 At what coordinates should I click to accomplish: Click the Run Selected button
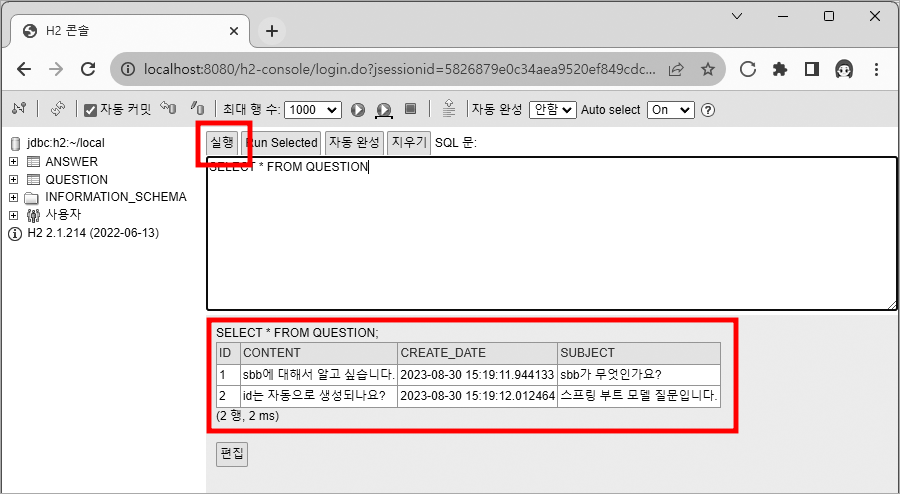pyautogui.click(x=281, y=142)
